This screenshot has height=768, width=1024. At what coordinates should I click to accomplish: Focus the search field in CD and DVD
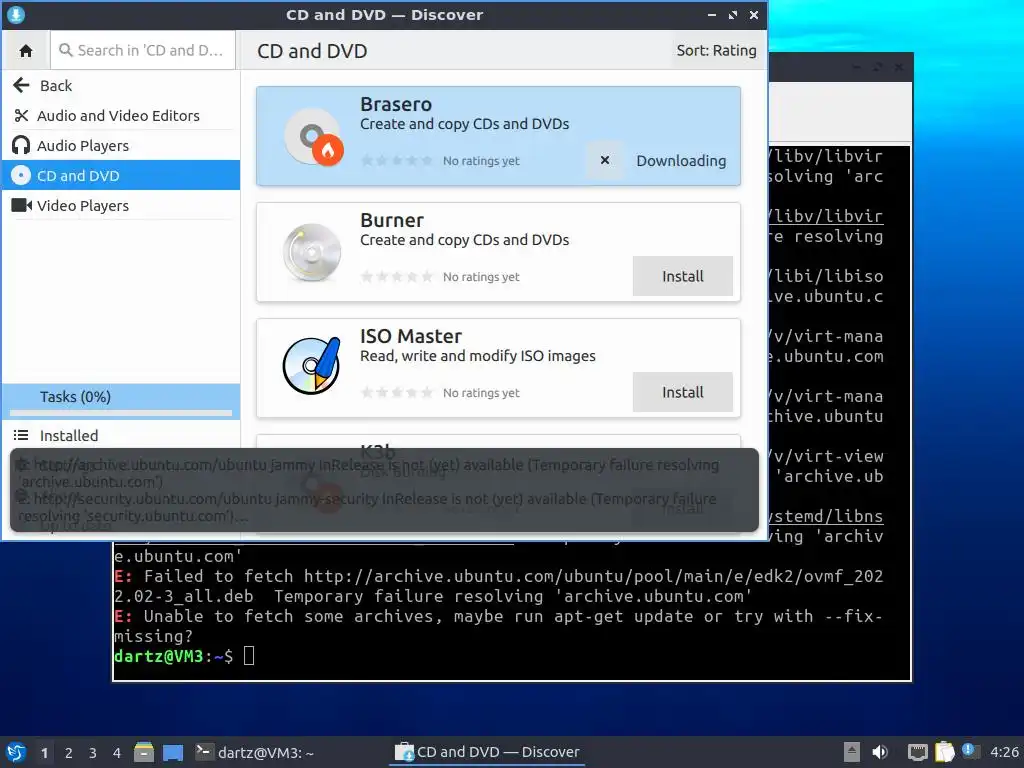143,50
